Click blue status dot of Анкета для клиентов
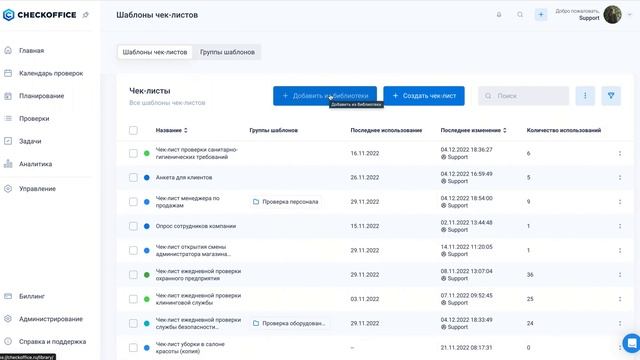Image resolution: width=640 pixels, height=360 pixels. 147,178
